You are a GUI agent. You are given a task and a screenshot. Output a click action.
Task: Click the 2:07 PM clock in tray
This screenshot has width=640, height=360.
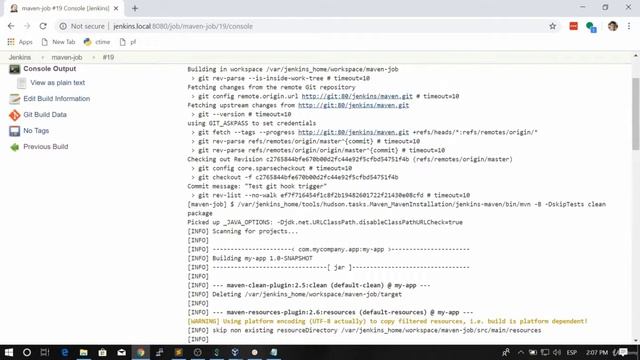(x=597, y=352)
